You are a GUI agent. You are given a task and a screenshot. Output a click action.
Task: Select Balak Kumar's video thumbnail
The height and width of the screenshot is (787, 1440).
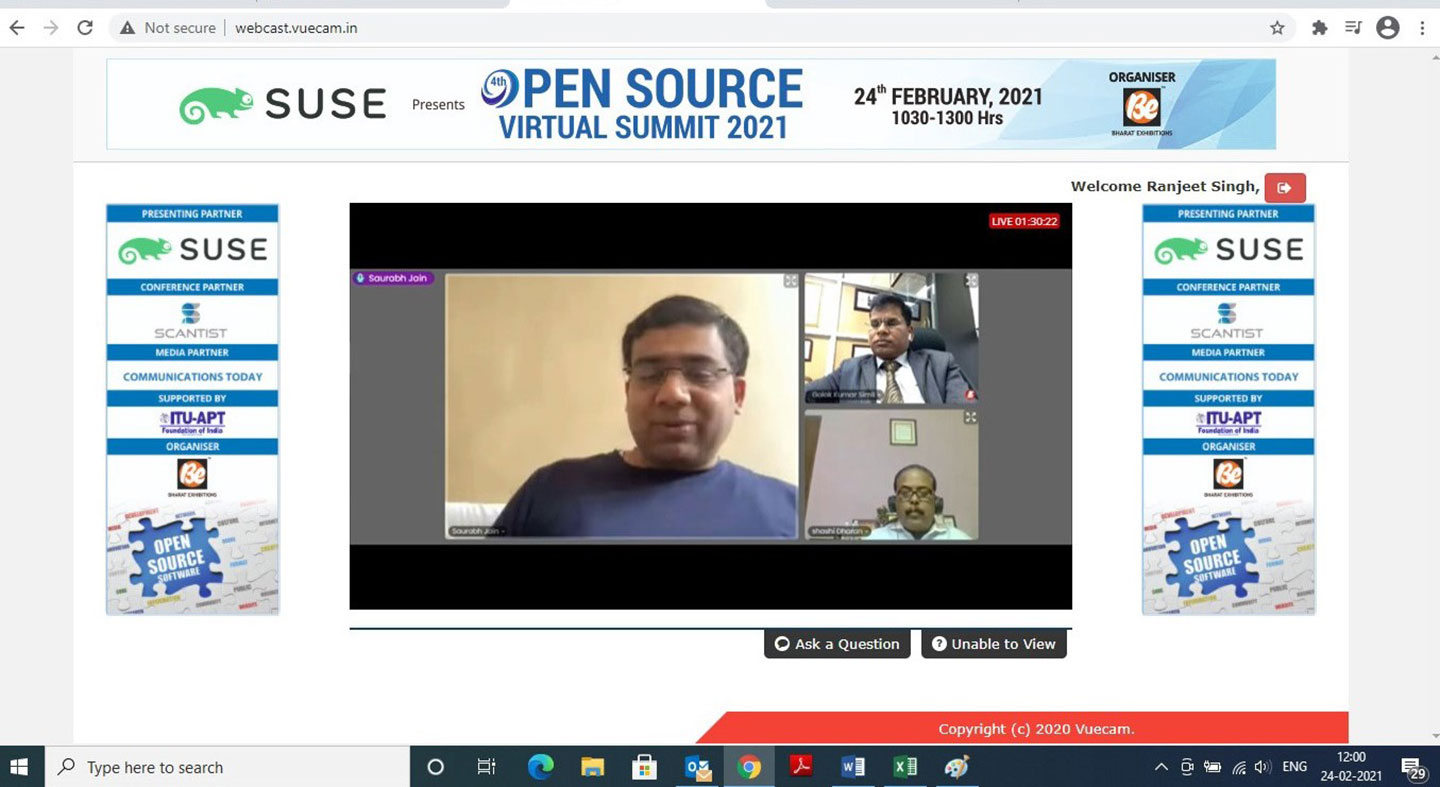[x=891, y=338]
